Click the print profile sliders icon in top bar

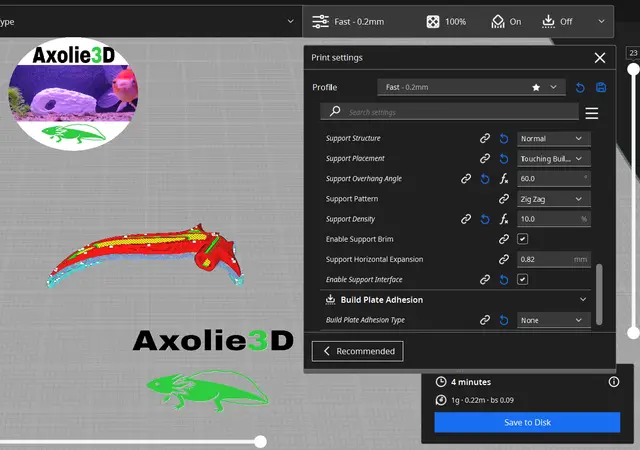click(x=320, y=21)
